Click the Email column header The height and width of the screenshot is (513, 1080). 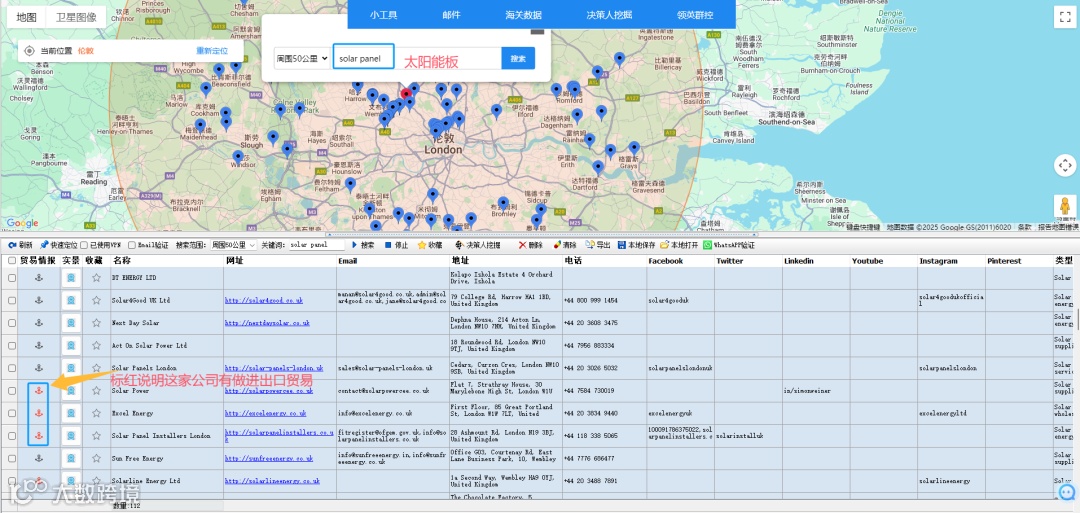tap(393, 261)
